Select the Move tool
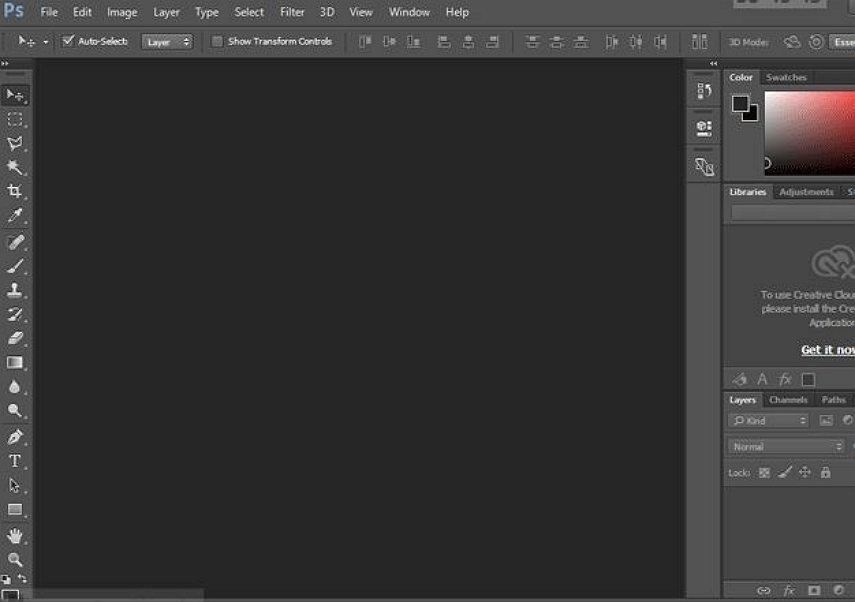 [x=15, y=95]
